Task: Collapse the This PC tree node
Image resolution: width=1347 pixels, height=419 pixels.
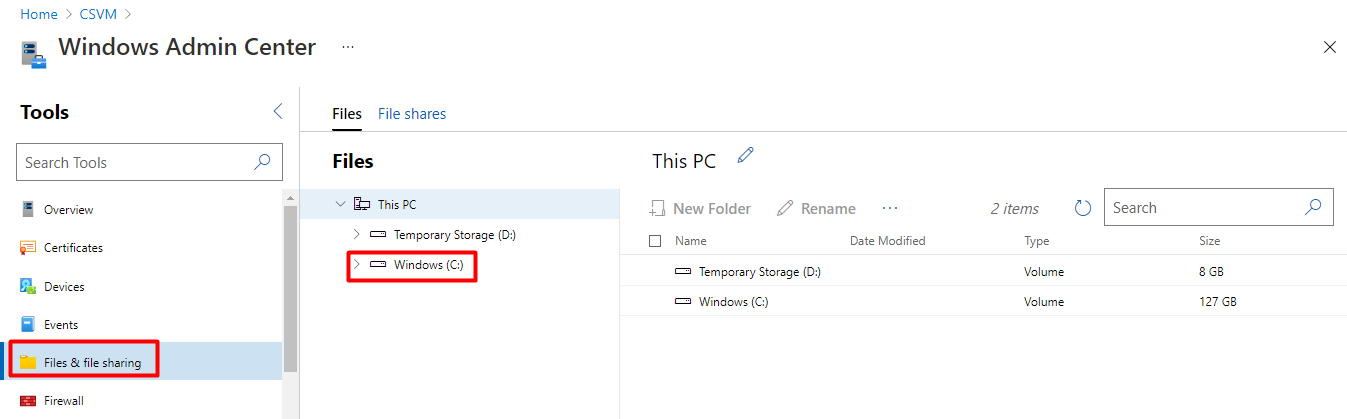Action: [340, 204]
